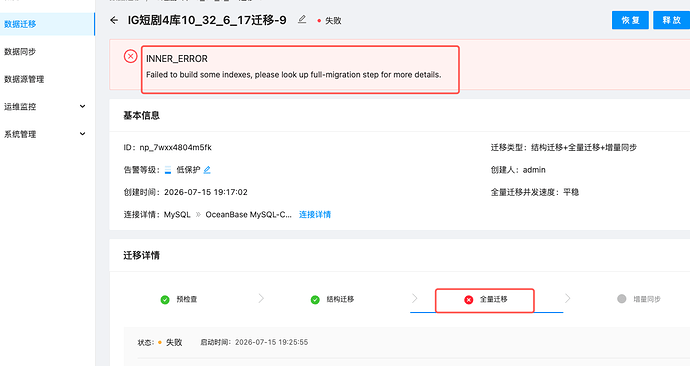This screenshot has width=690, height=366.
Task: Click the 启动时间 2026-07-15 19:25:55 text
Action: (x=254, y=342)
